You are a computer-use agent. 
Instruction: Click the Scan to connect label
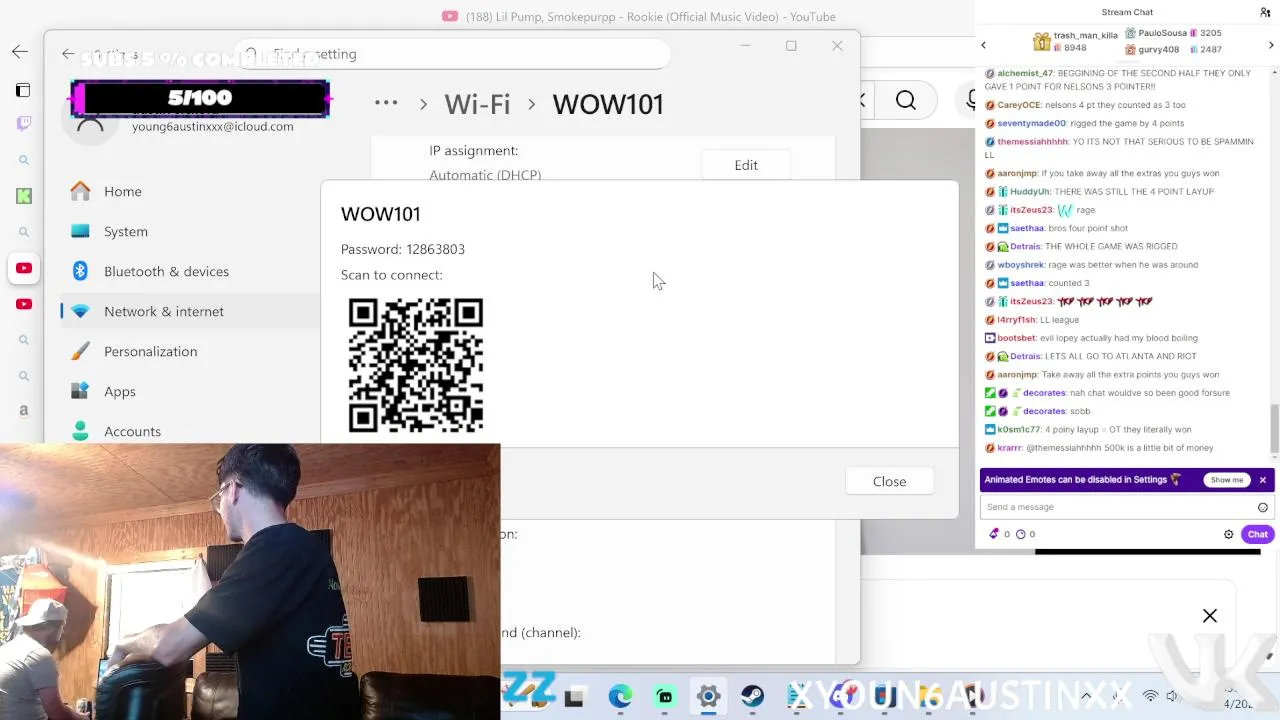[x=391, y=275]
